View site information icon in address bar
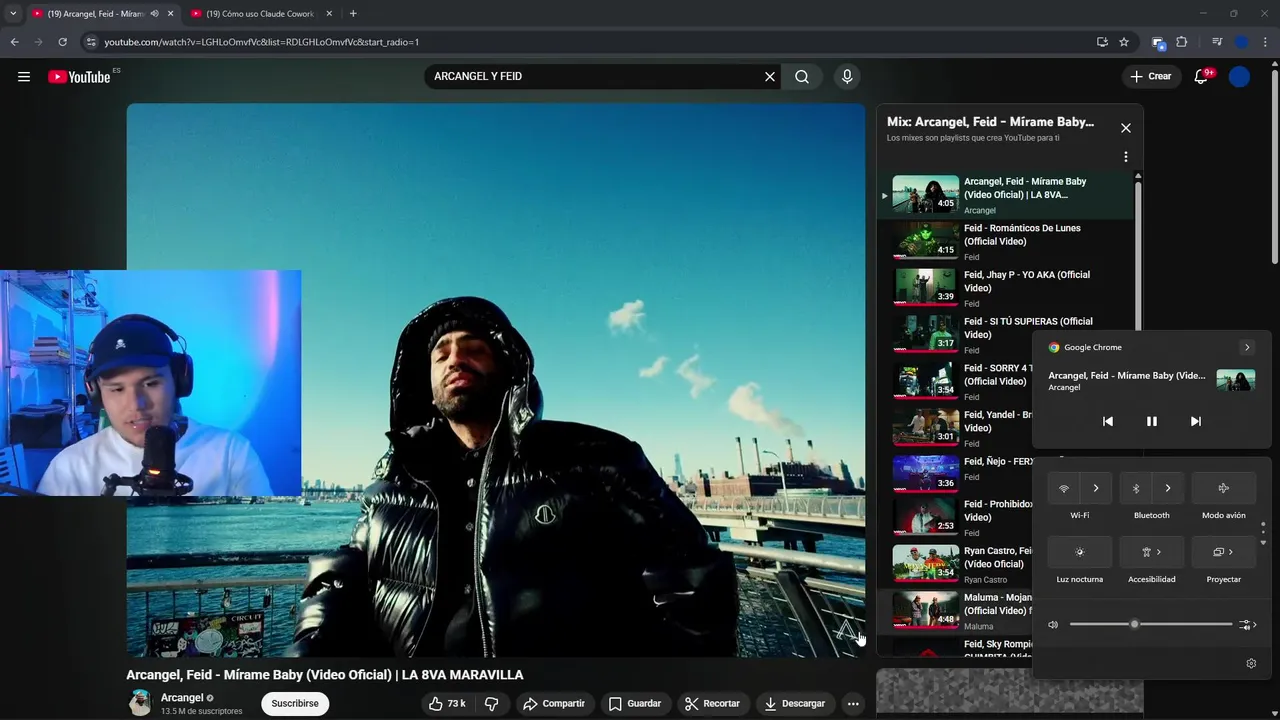 [x=91, y=42]
